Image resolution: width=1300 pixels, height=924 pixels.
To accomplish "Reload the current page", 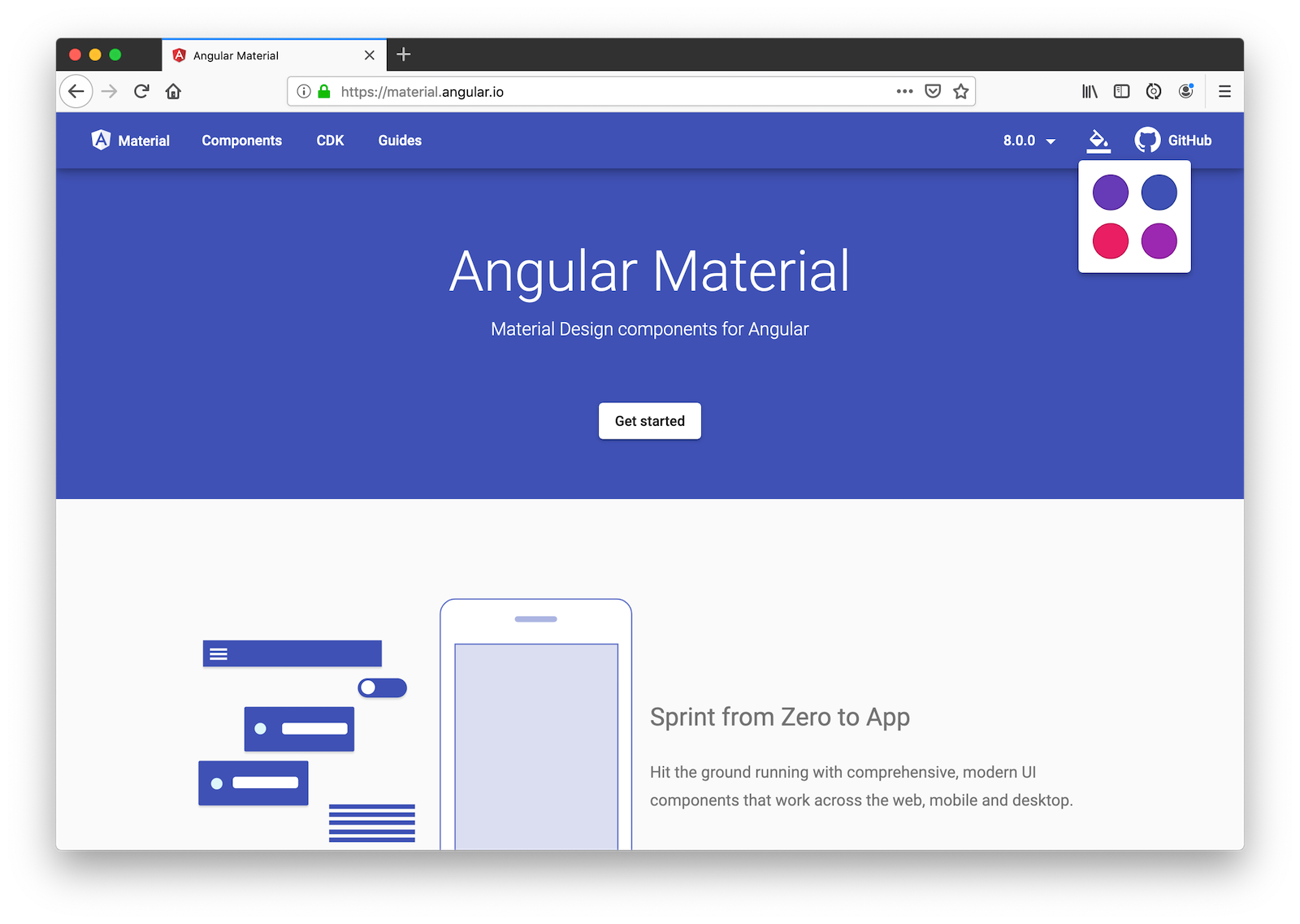I will coord(141,92).
